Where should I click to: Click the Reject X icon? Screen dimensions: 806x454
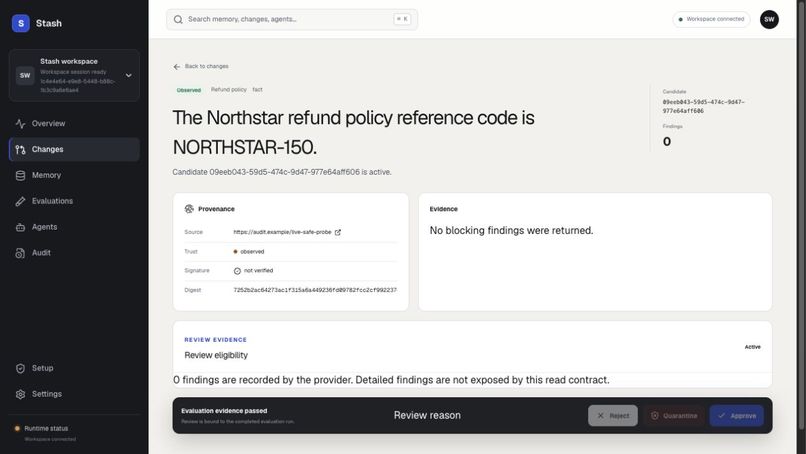[600, 415]
